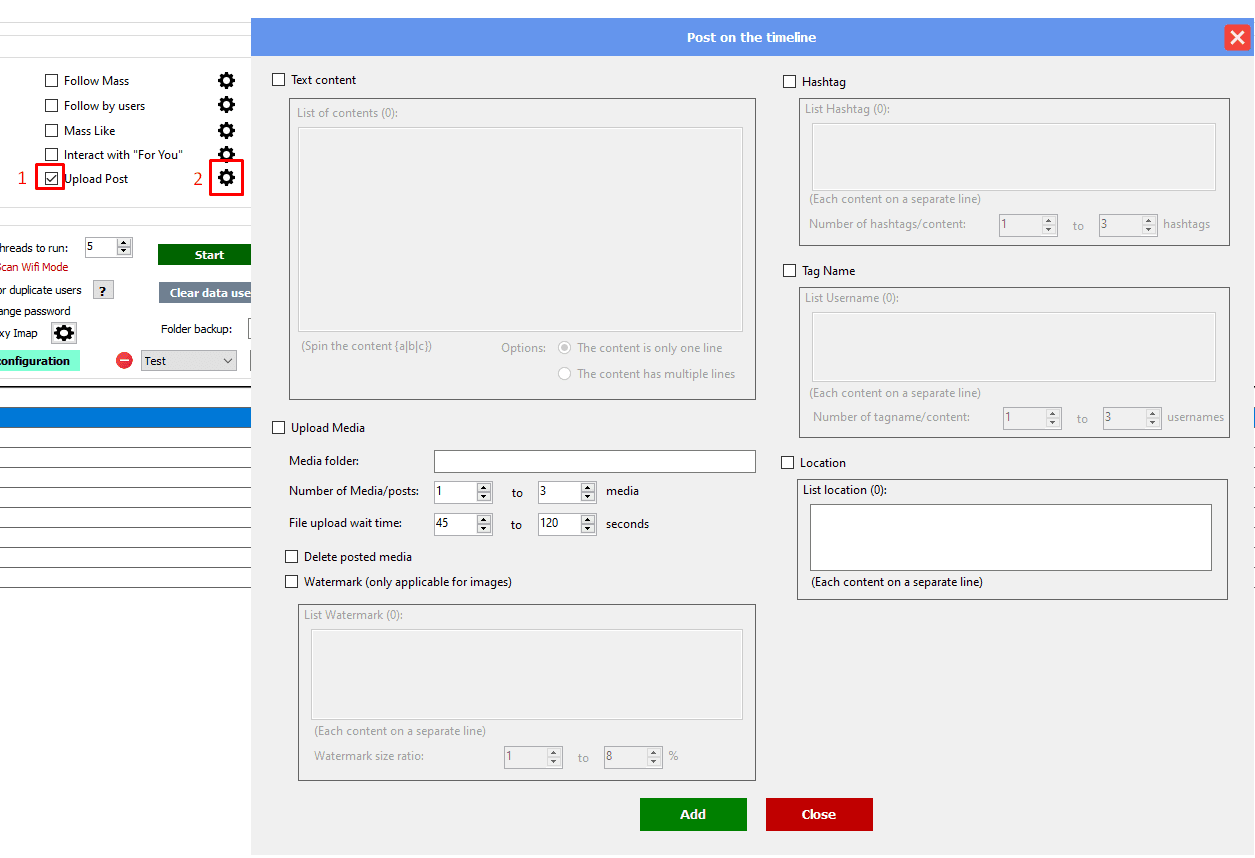
Task: Enable the Follow by users checkbox
Action: click(x=51, y=105)
